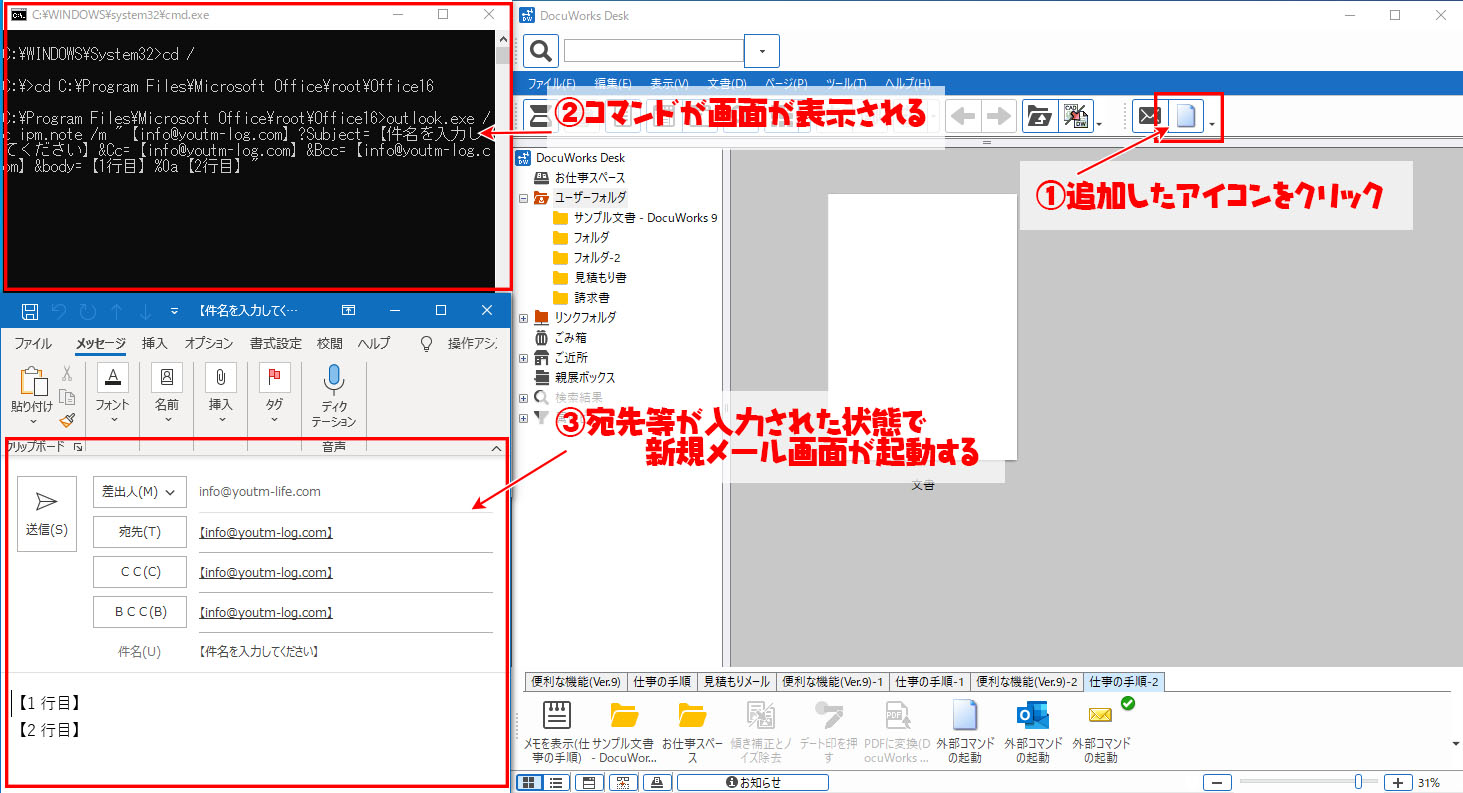Click the 送信(S) send button
The width and height of the screenshot is (1463, 793).
point(47,514)
